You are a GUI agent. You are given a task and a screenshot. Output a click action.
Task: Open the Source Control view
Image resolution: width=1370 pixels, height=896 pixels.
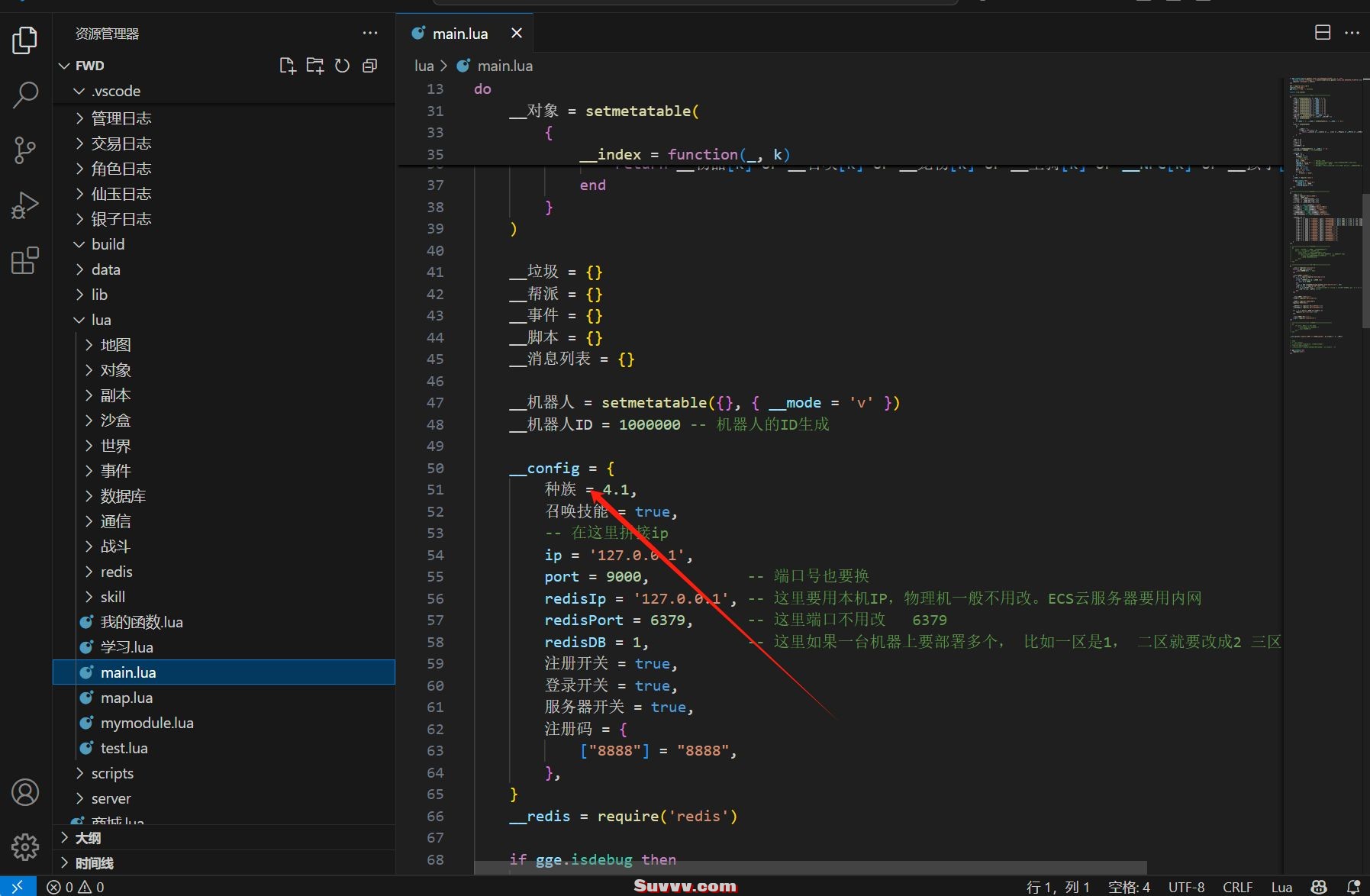pos(25,150)
